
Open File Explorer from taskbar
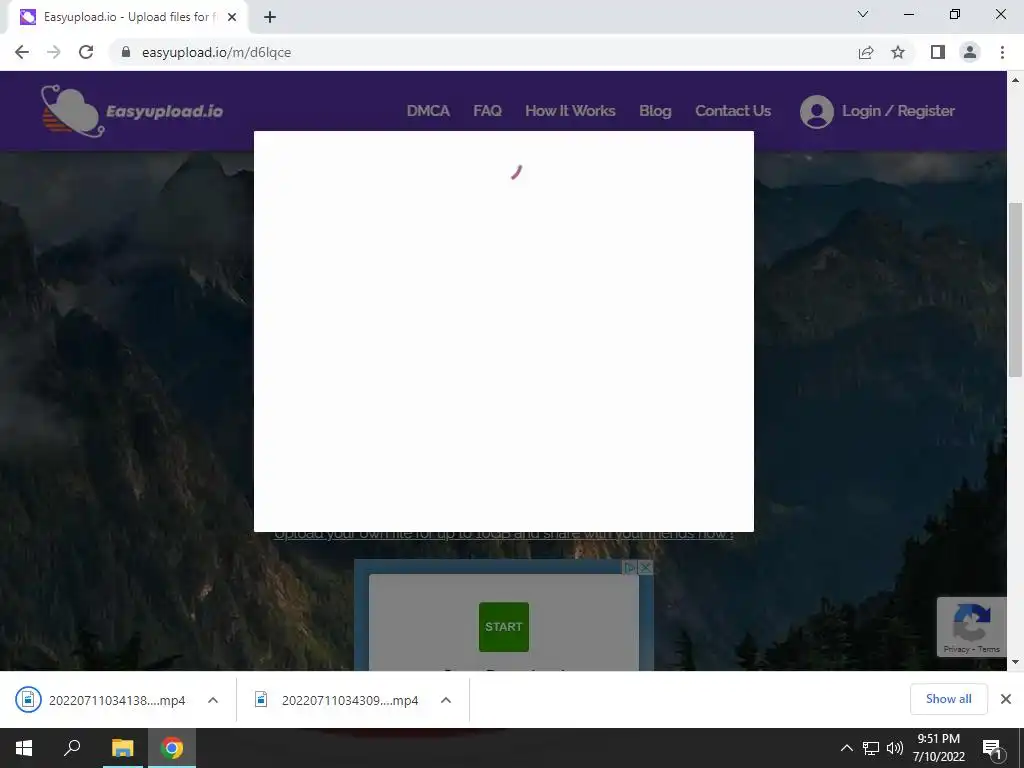123,748
